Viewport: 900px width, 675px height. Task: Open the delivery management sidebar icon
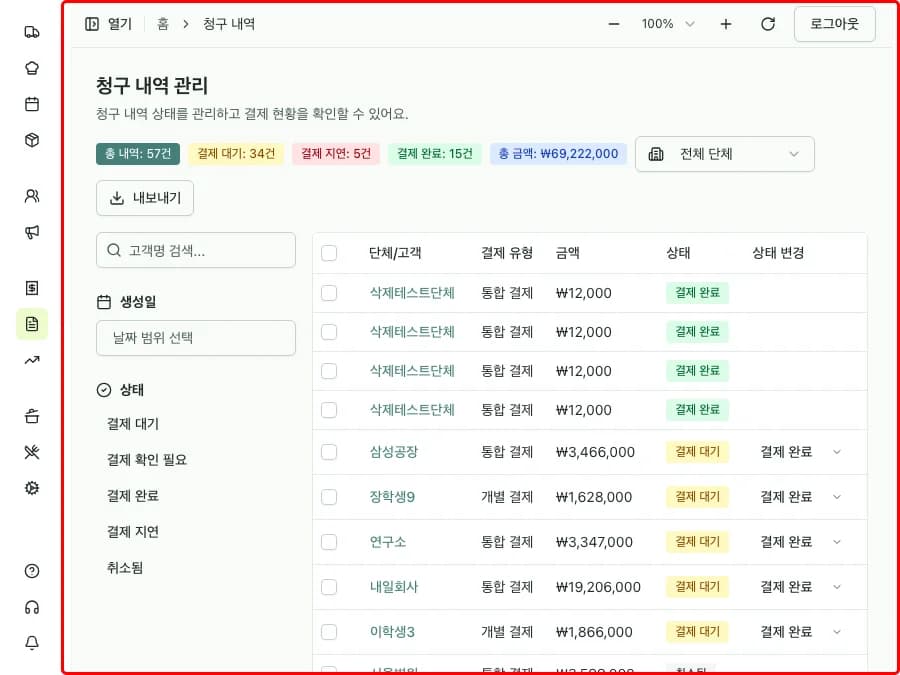pyautogui.click(x=31, y=31)
